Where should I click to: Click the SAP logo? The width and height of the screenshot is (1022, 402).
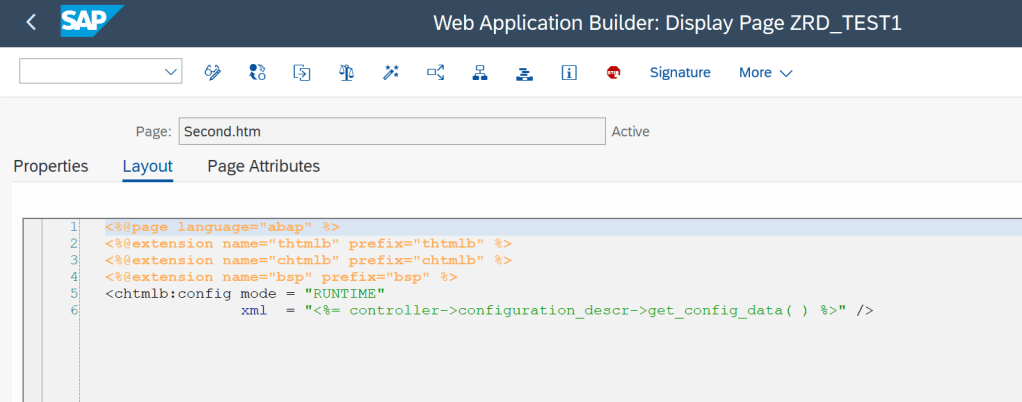(91, 21)
